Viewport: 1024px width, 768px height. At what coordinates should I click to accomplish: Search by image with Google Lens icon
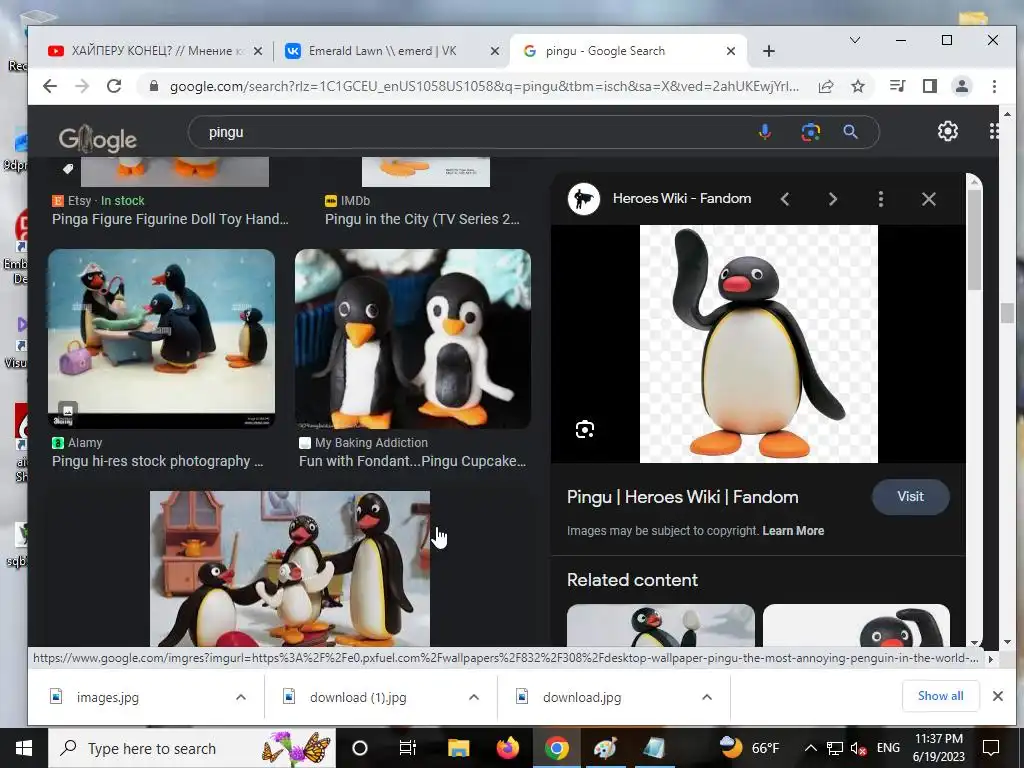[810, 132]
